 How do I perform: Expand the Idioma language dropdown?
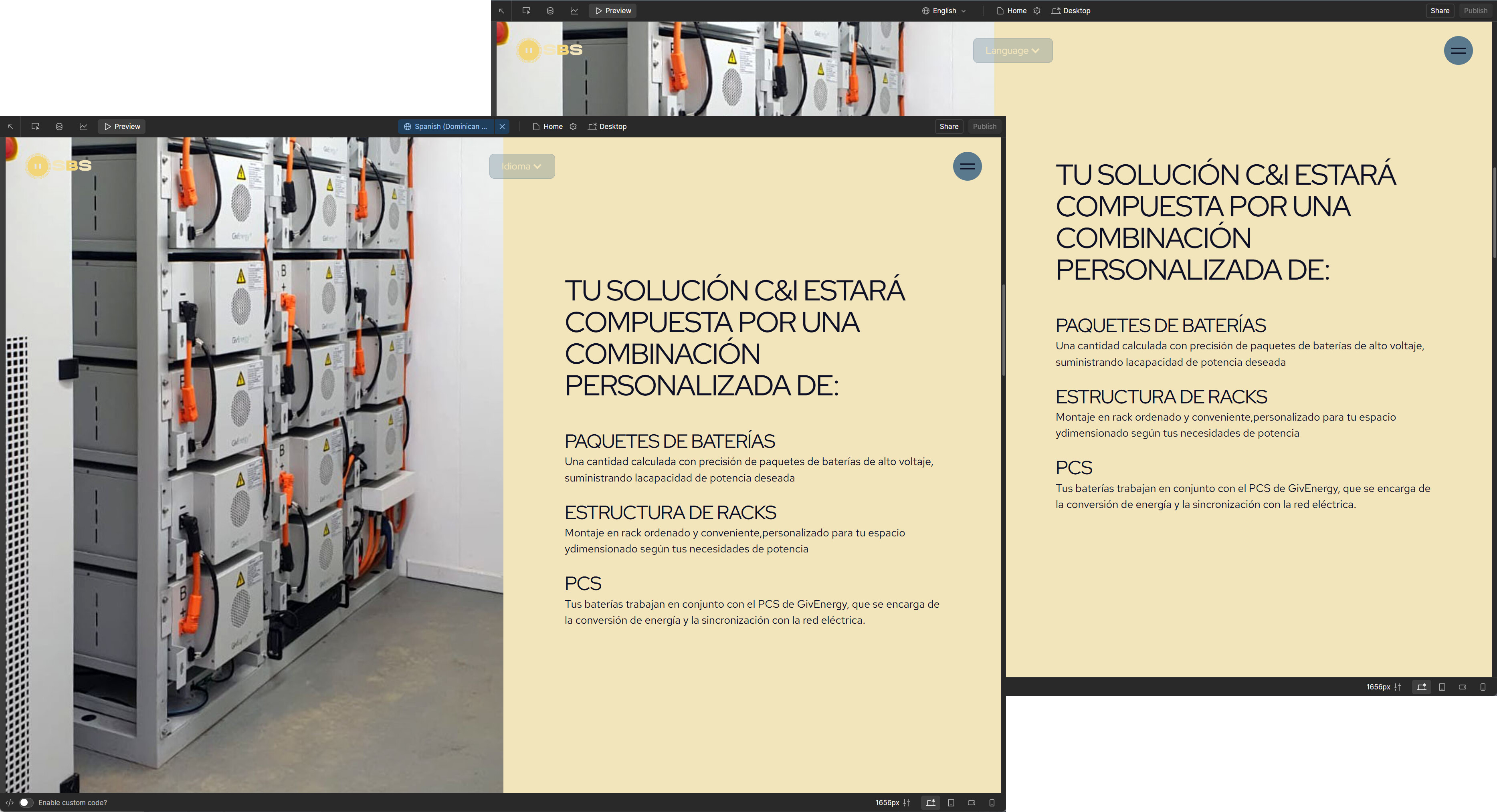point(521,166)
